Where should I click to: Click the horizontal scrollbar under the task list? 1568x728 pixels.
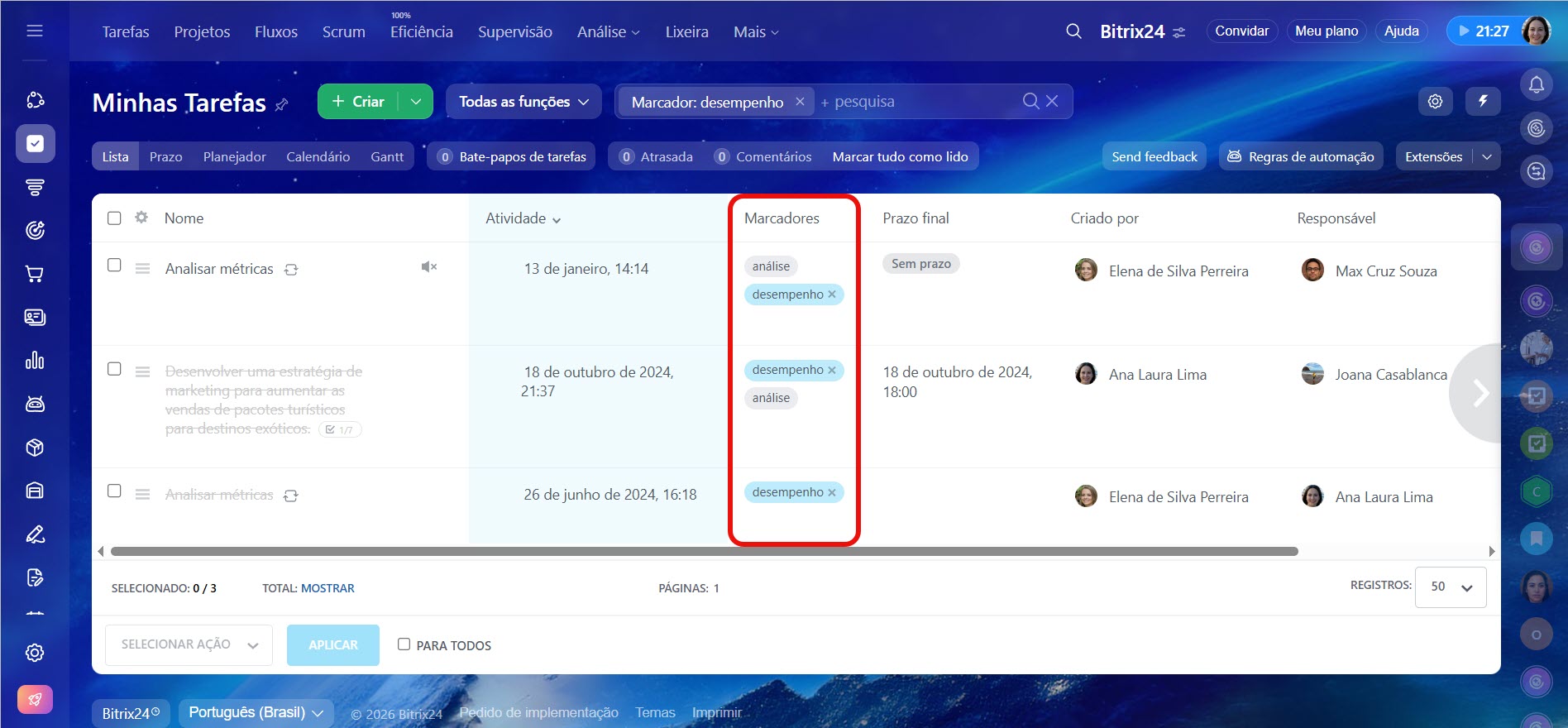tap(703, 552)
